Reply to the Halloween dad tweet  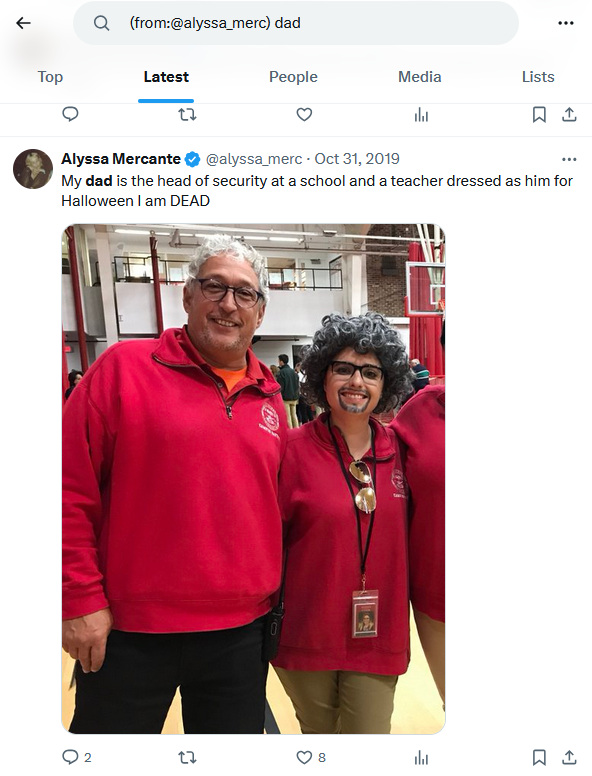pyautogui.click(x=70, y=757)
